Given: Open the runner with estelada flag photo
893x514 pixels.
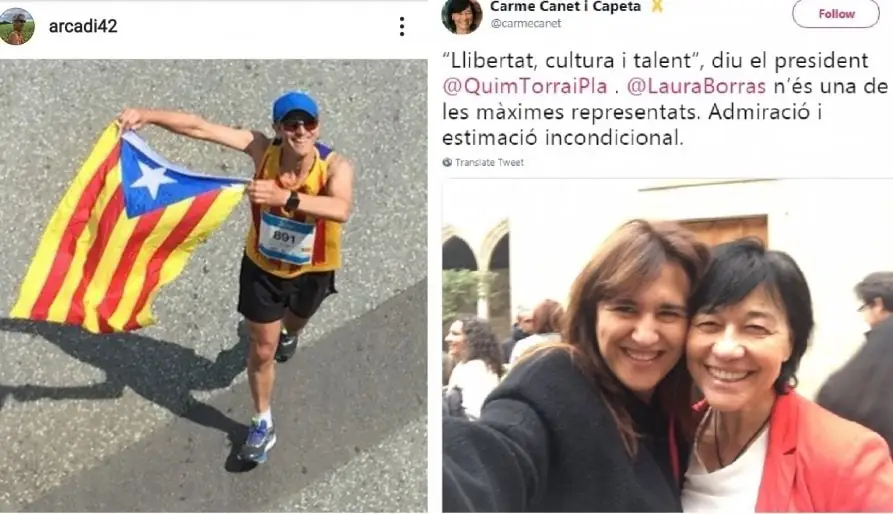Looking at the screenshot, I should (214, 286).
